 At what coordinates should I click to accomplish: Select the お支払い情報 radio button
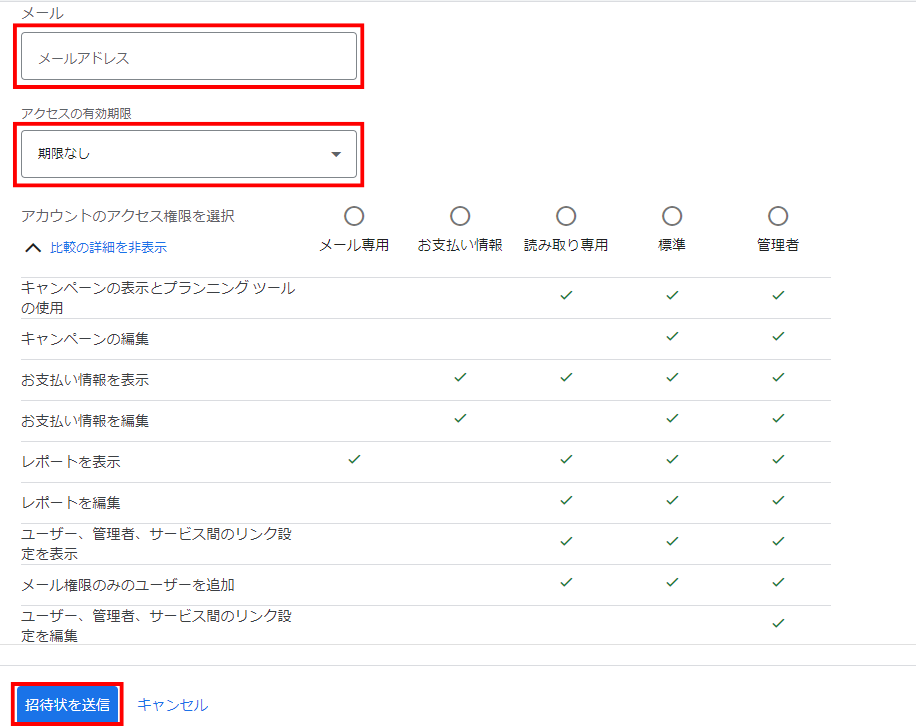(x=460, y=216)
